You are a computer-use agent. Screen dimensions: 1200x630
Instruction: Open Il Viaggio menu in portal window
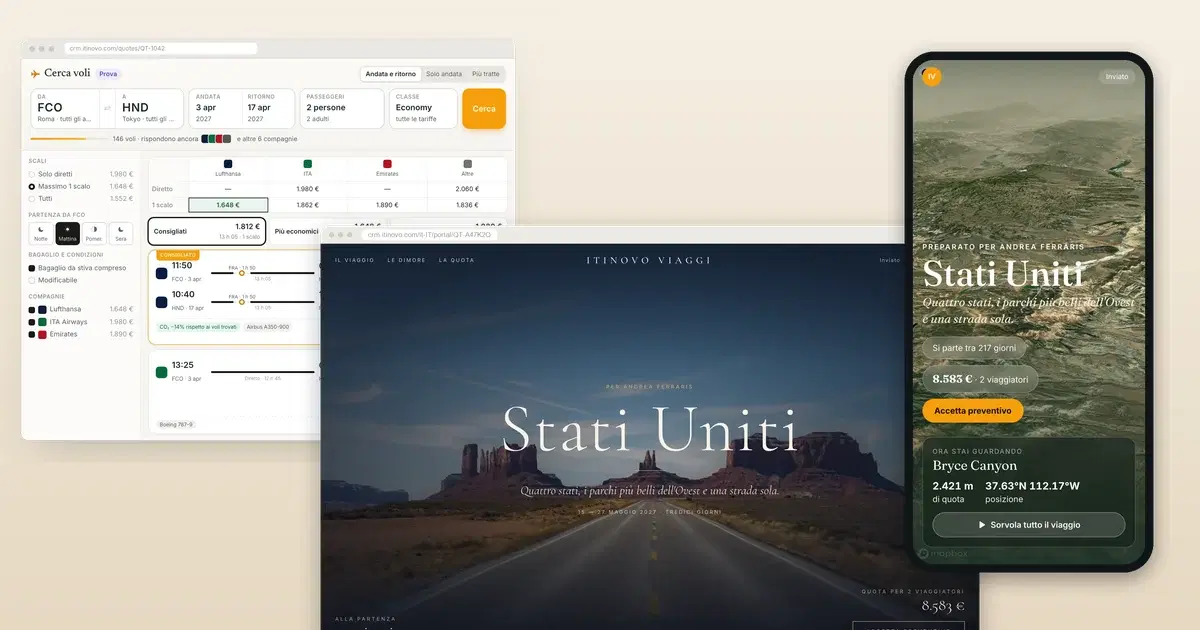tap(353, 260)
